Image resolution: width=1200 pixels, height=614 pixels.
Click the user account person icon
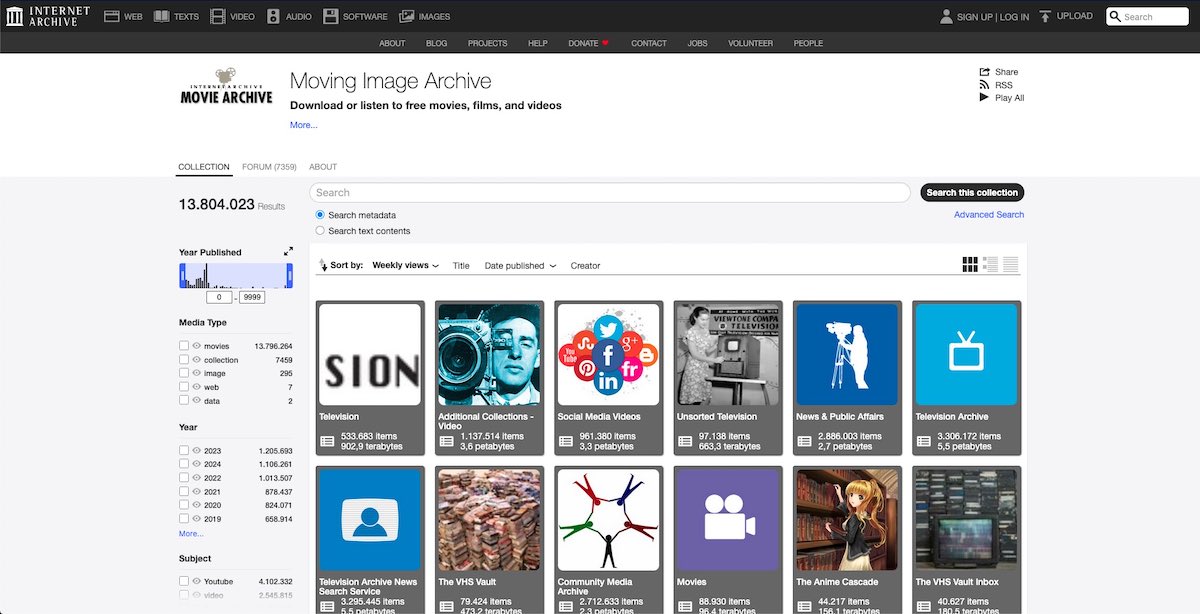(x=946, y=16)
